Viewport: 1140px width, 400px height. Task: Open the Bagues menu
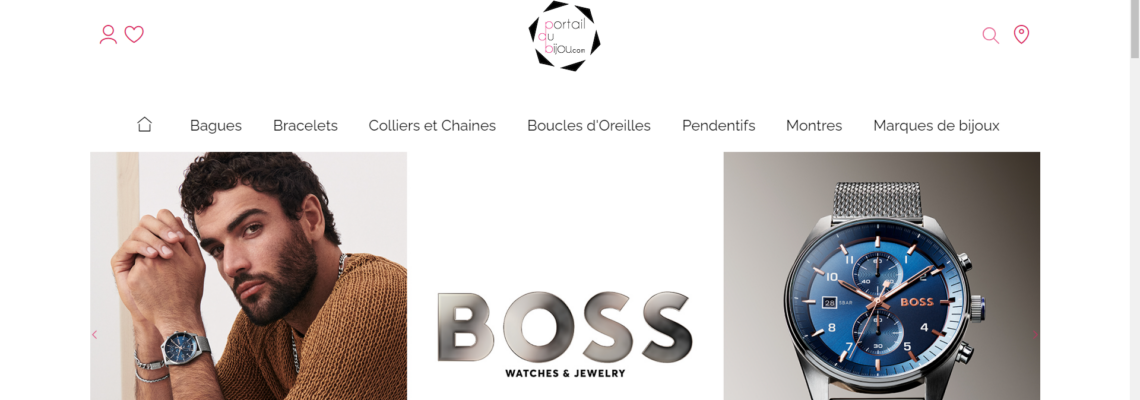coord(216,126)
